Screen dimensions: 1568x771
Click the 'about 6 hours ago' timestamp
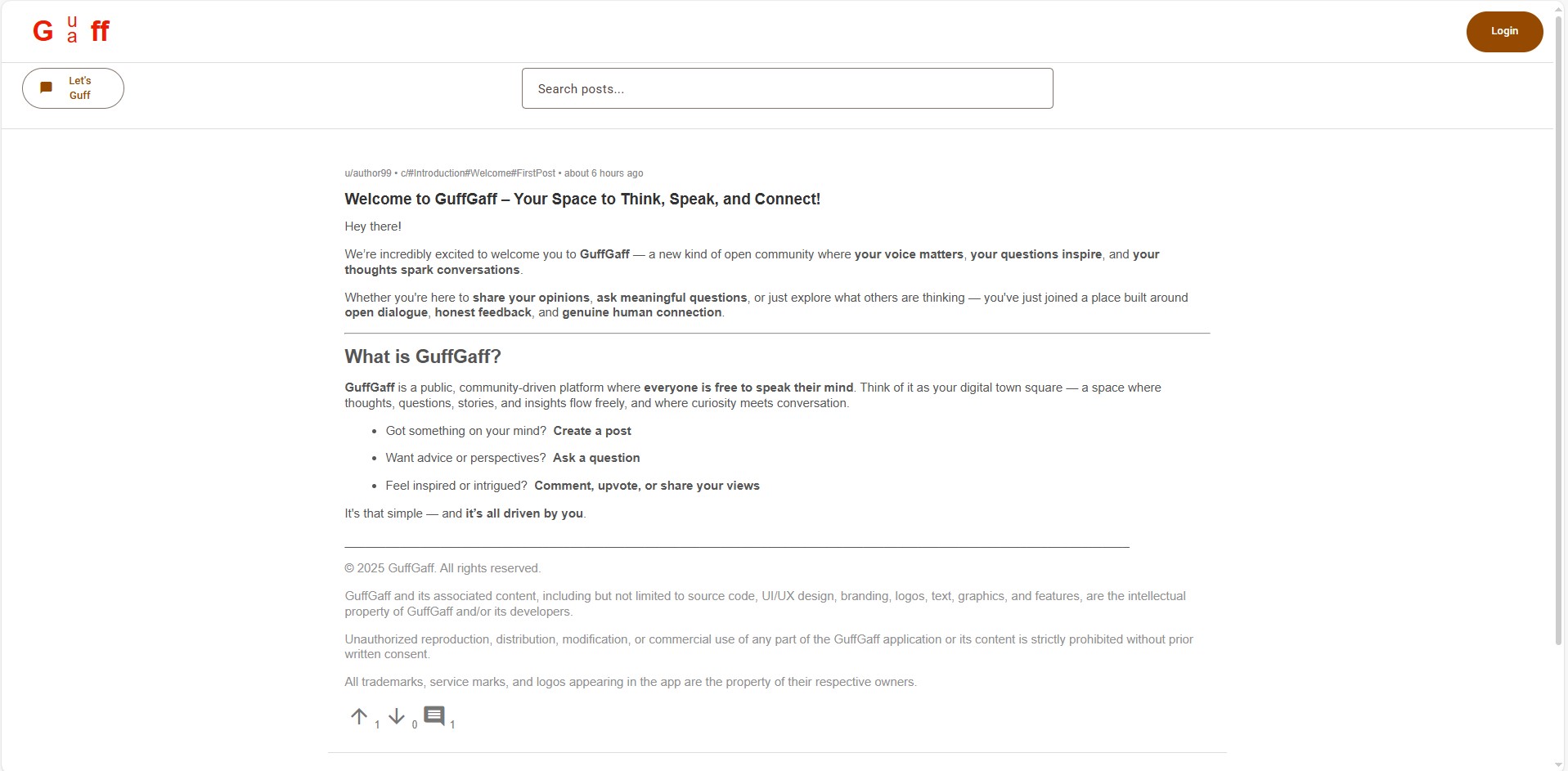[604, 173]
